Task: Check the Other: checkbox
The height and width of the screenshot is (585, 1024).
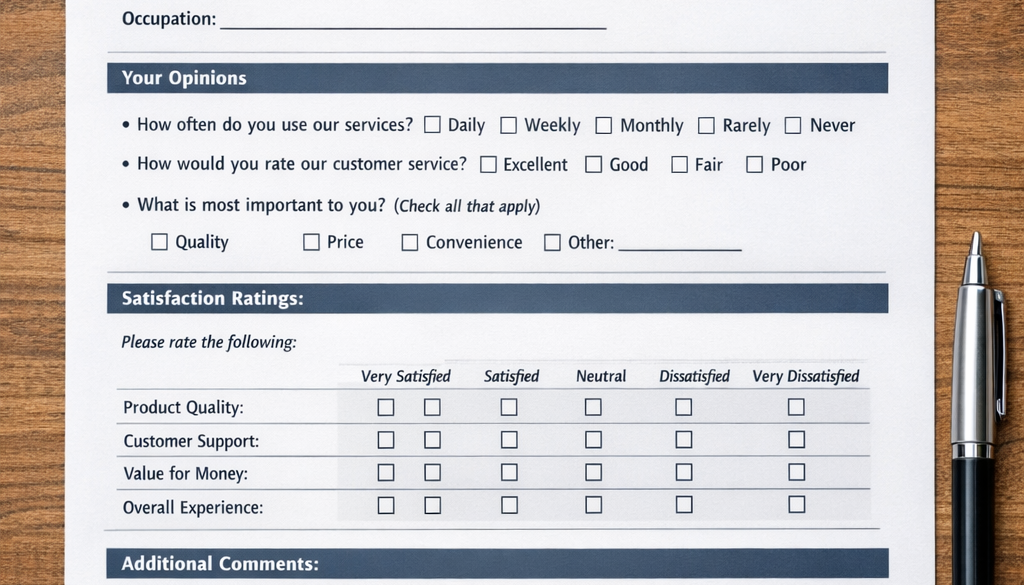Action: coord(552,242)
